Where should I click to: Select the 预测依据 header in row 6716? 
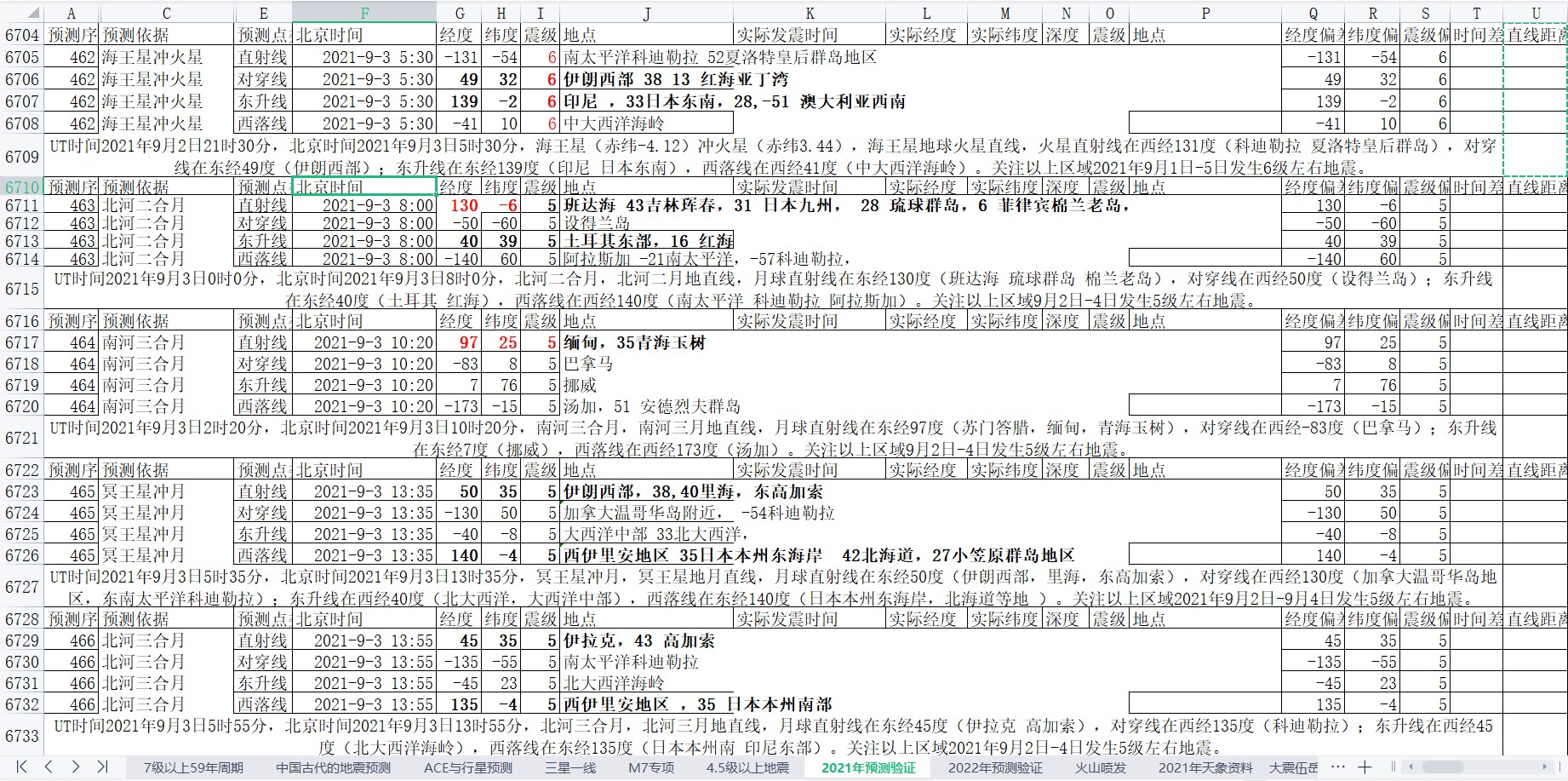(x=166, y=321)
